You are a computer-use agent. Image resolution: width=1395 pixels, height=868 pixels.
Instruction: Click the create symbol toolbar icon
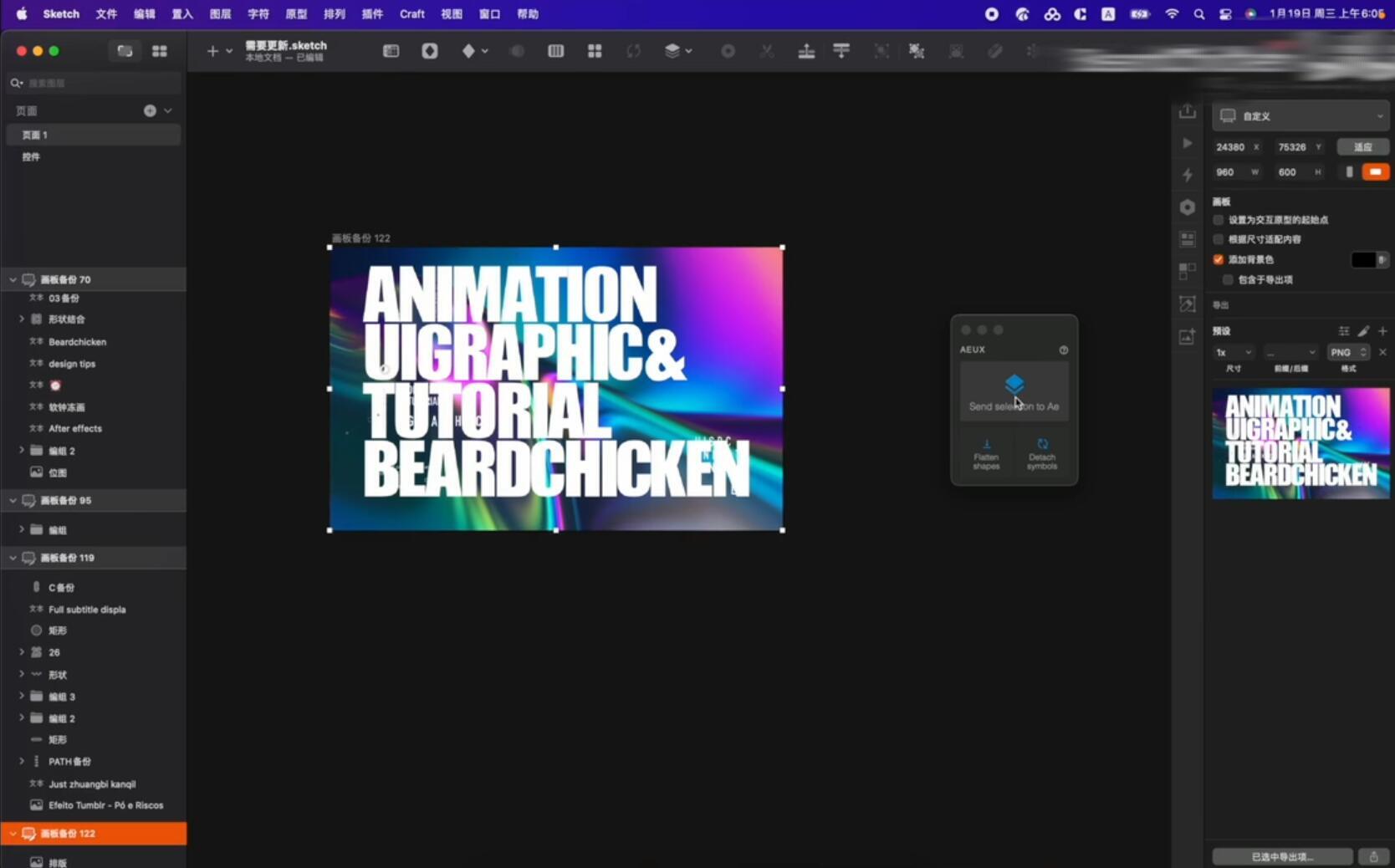pyautogui.click(x=430, y=51)
